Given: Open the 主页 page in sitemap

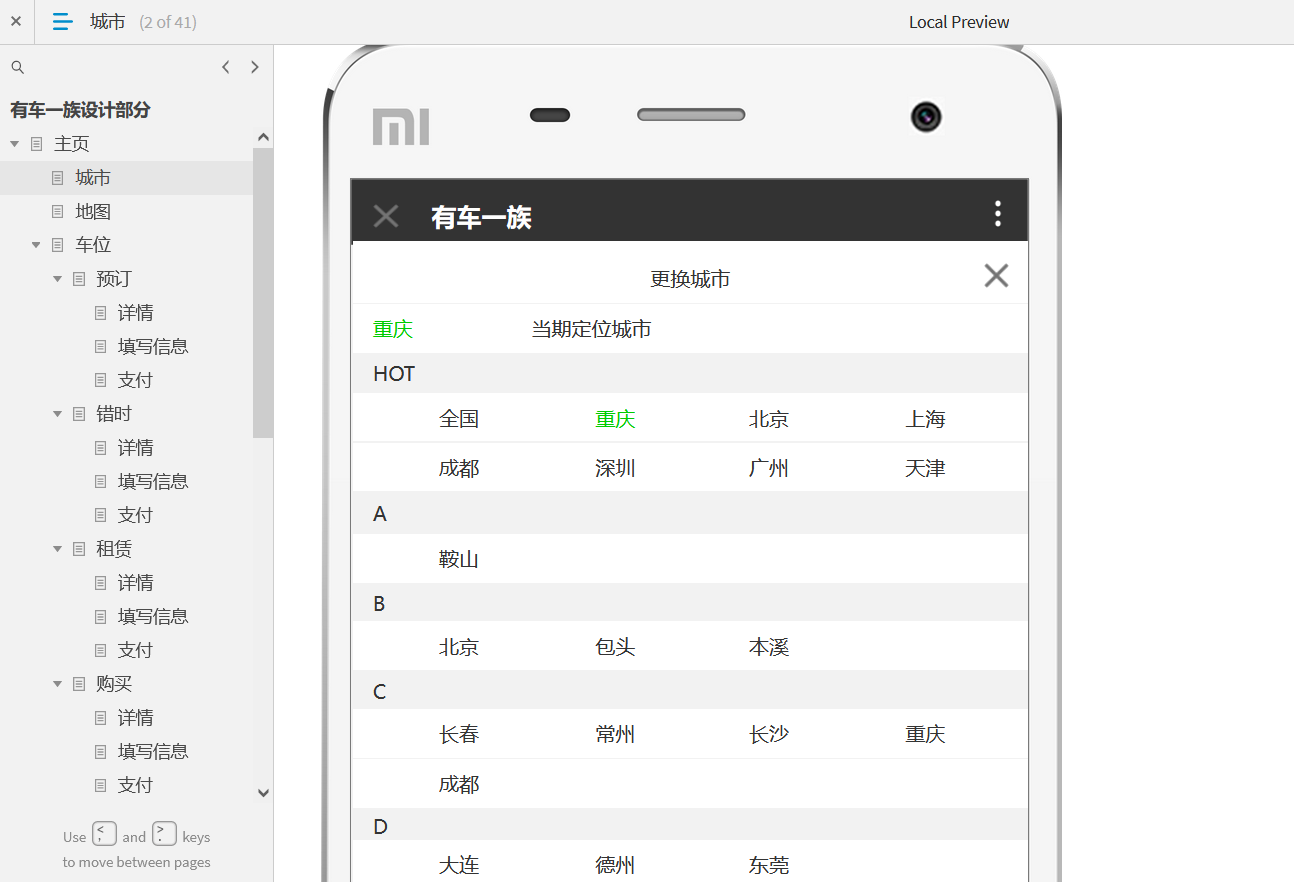Looking at the screenshot, I should coord(72,144).
